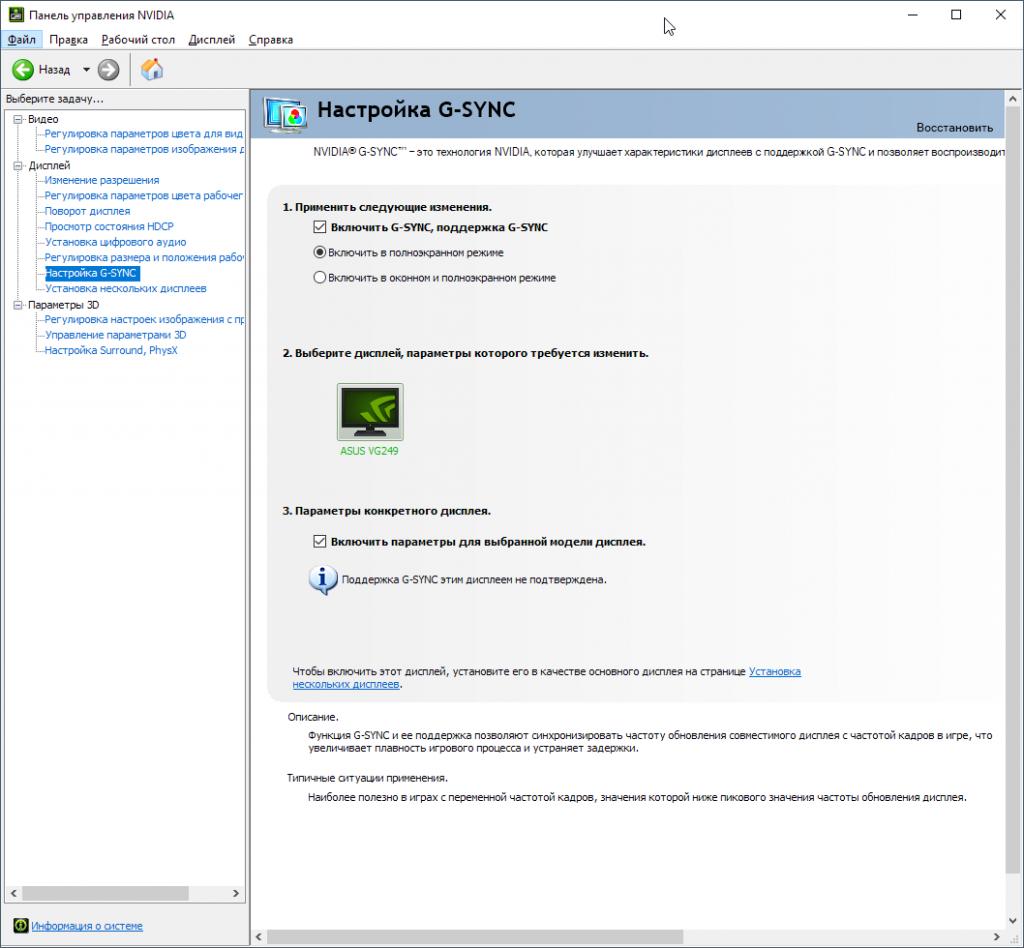Select Включить в оконном и полноэкранном режиме
This screenshot has height=948, width=1024.
click(319, 277)
